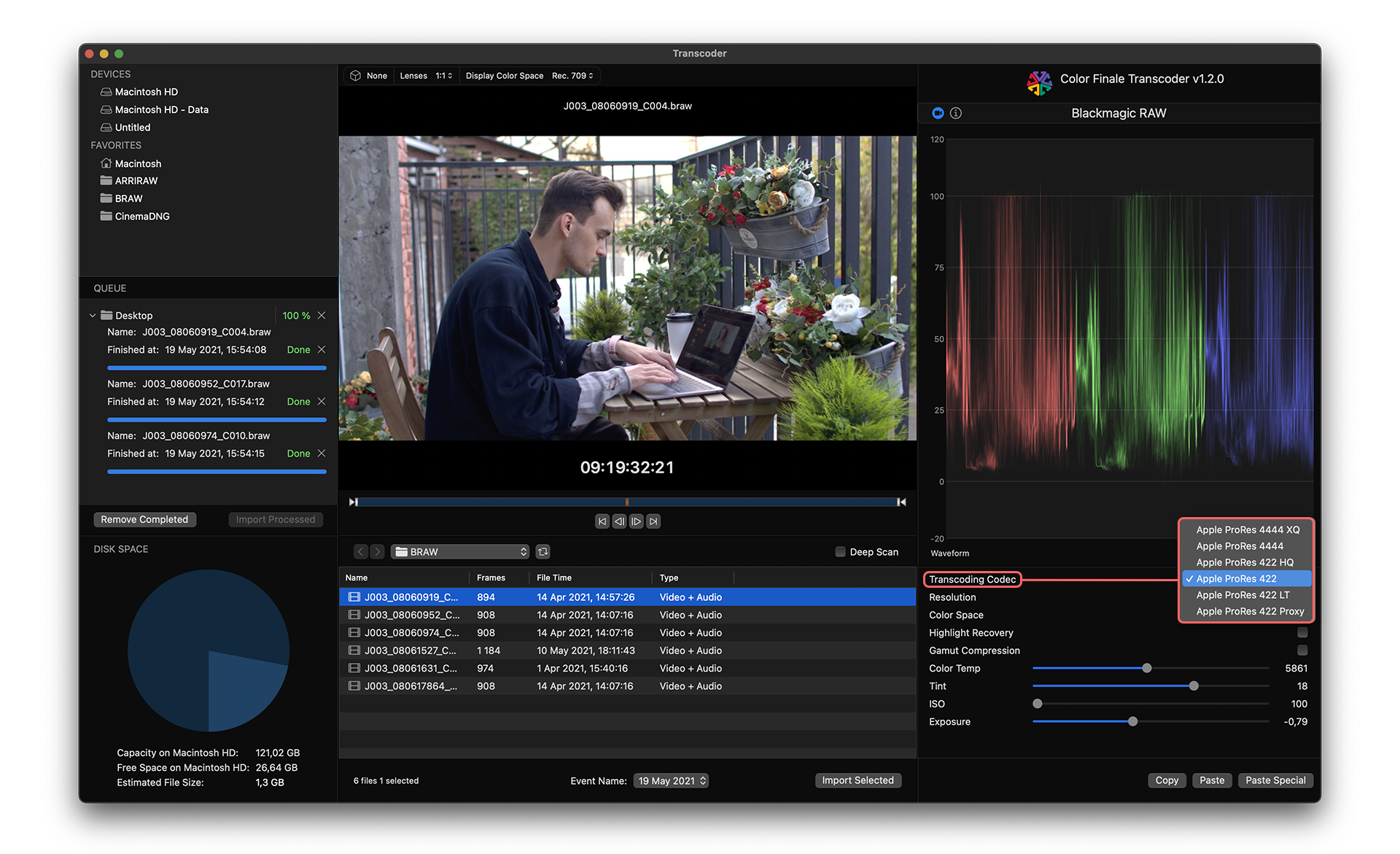Adjust the ISO slider

pos(1038,704)
